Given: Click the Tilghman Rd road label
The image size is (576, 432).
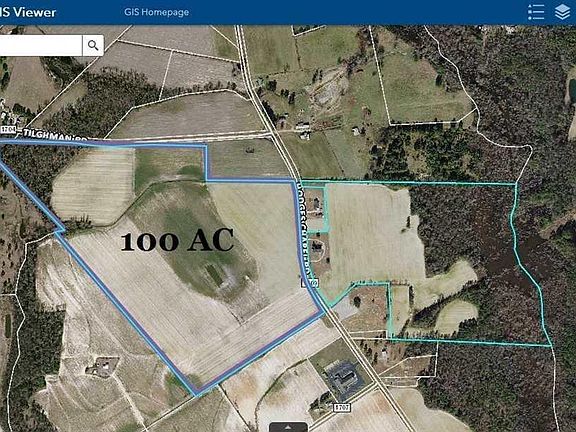Looking at the screenshot, I should (55, 135).
